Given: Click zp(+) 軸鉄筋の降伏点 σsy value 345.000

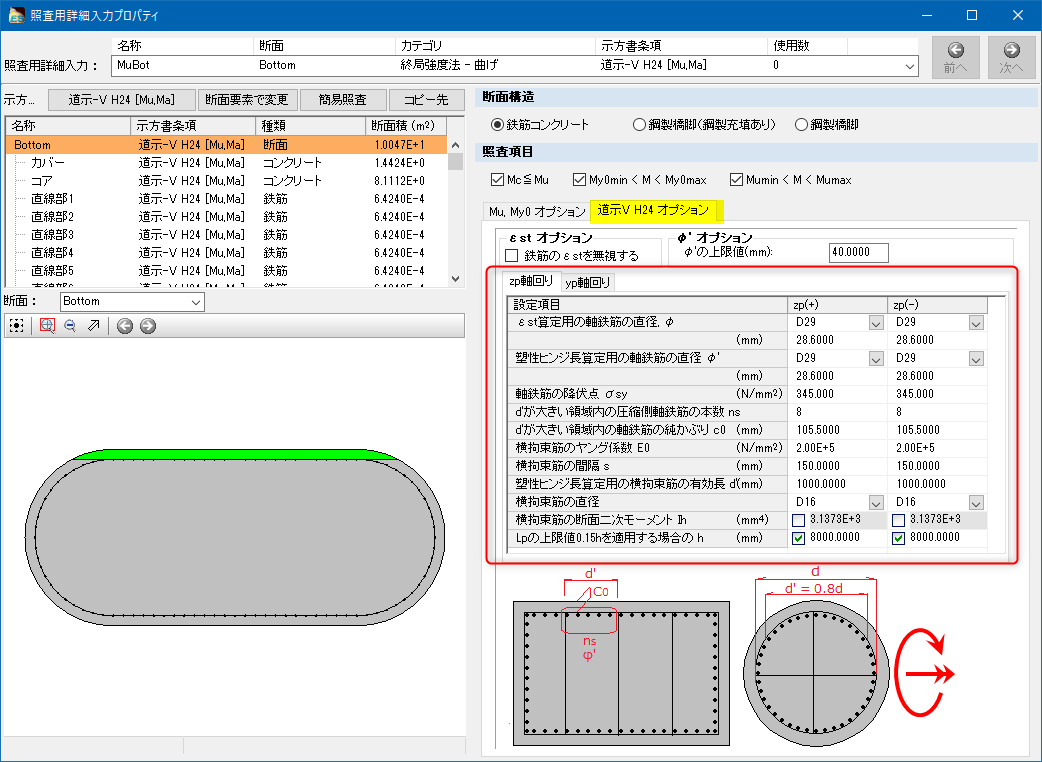Looking at the screenshot, I should pyautogui.click(x=837, y=394).
